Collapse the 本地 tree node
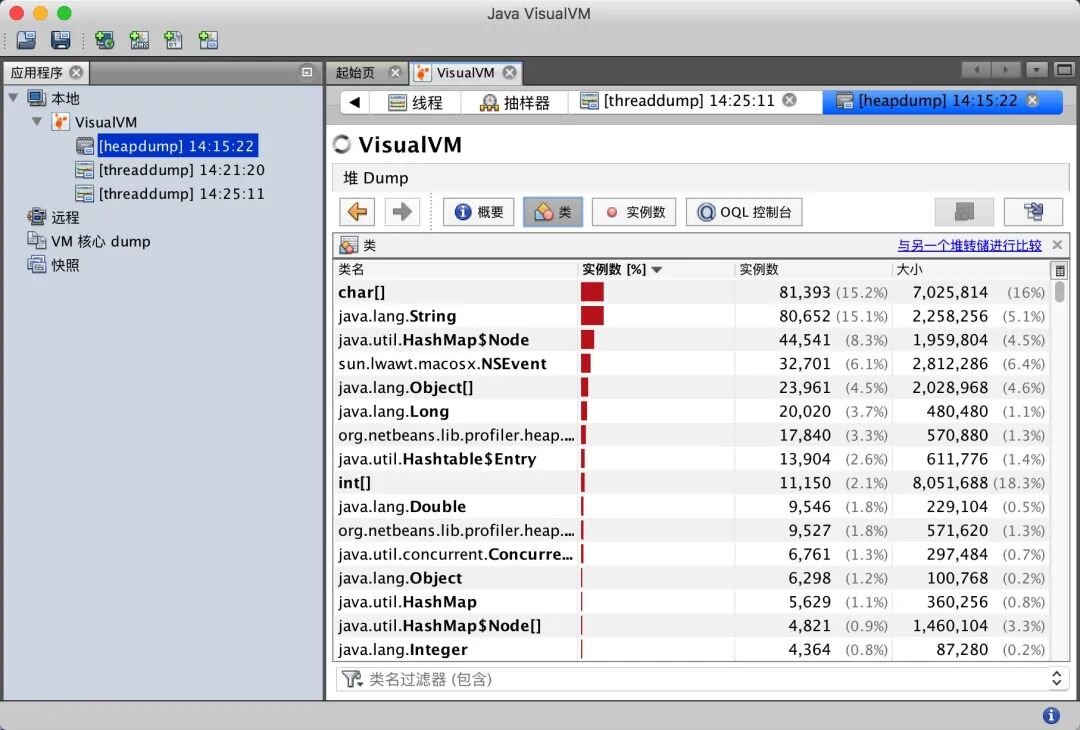This screenshot has width=1080, height=730. coord(13,98)
